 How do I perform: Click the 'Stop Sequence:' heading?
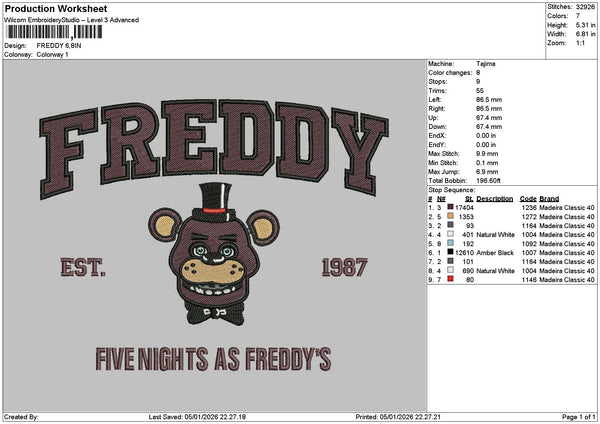[x=452, y=190]
